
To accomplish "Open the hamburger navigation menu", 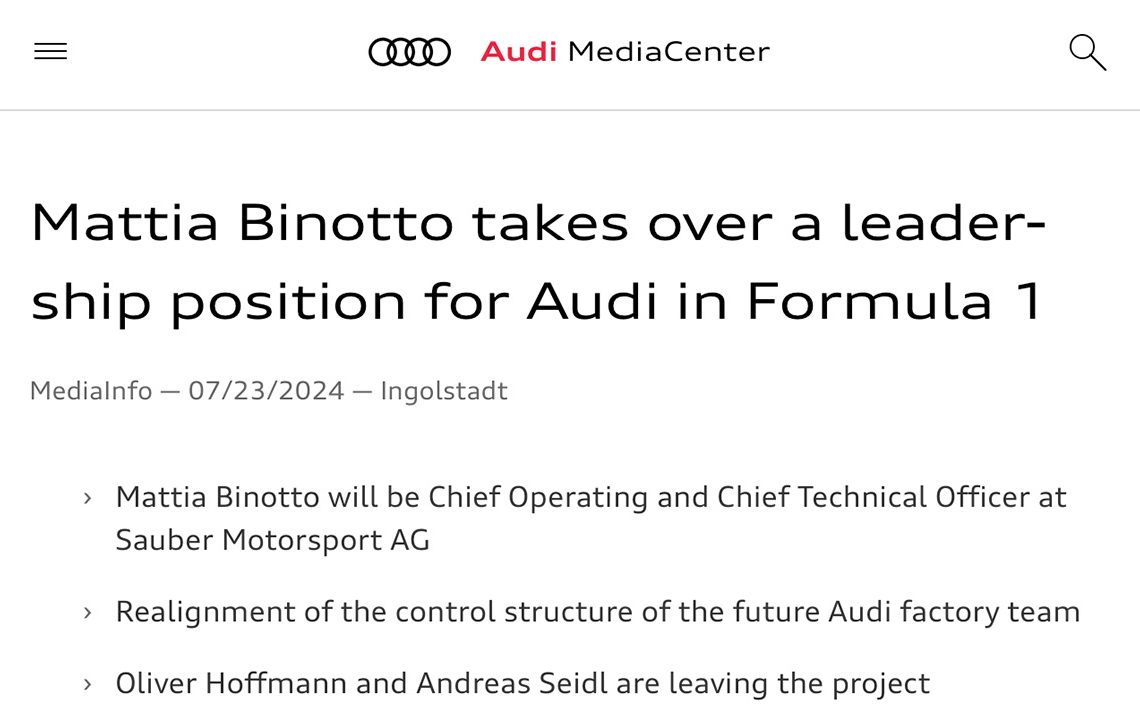I will point(50,51).
